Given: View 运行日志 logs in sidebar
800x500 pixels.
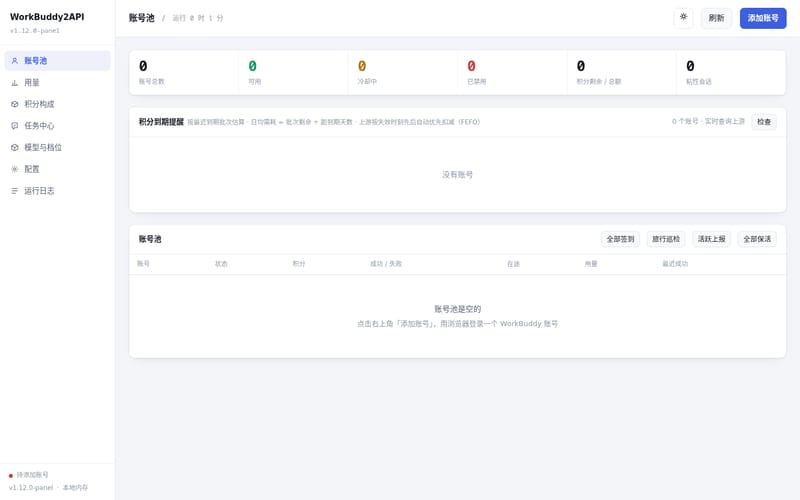Looking at the screenshot, I should point(57,191).
